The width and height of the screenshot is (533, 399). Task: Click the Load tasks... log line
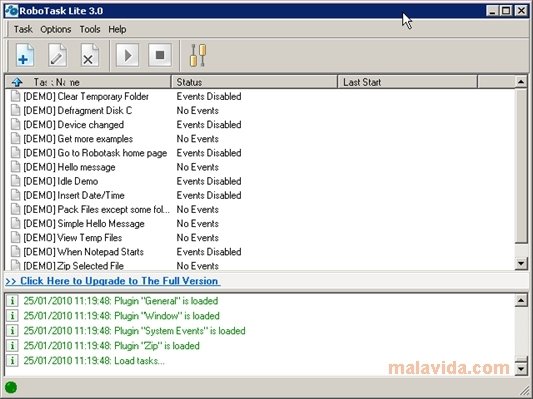click(94, 361)
